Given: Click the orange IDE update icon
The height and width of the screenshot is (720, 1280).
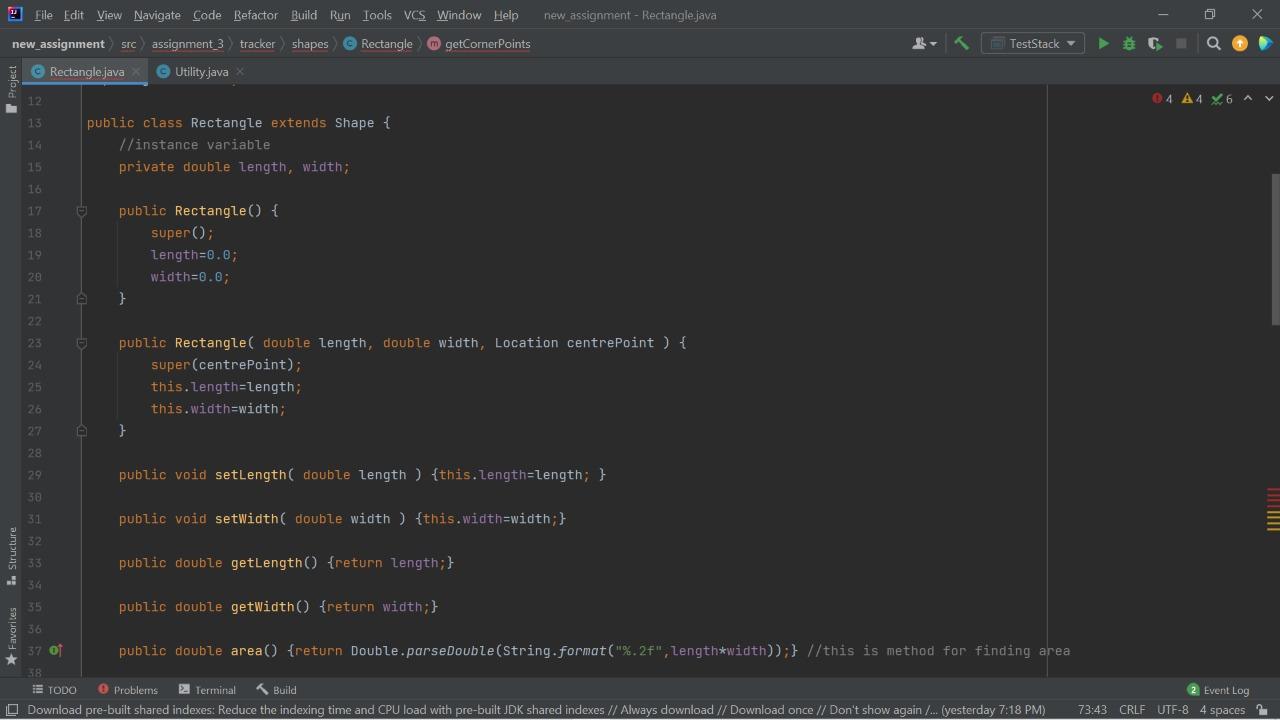Looking at the screenshot, I should 1240,44.
